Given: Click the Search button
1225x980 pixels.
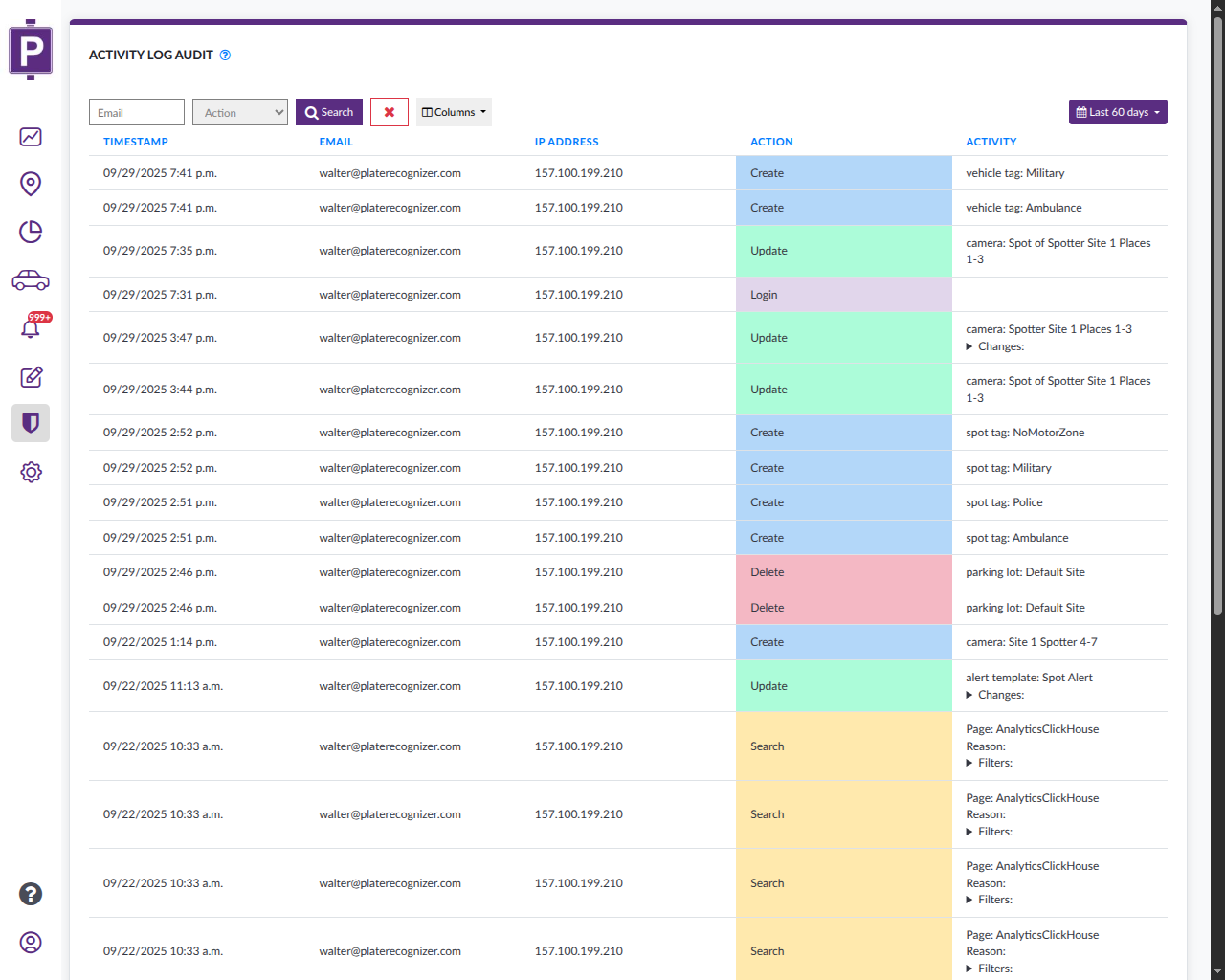Looking at the screenshot, I should (x=328, y=111).
